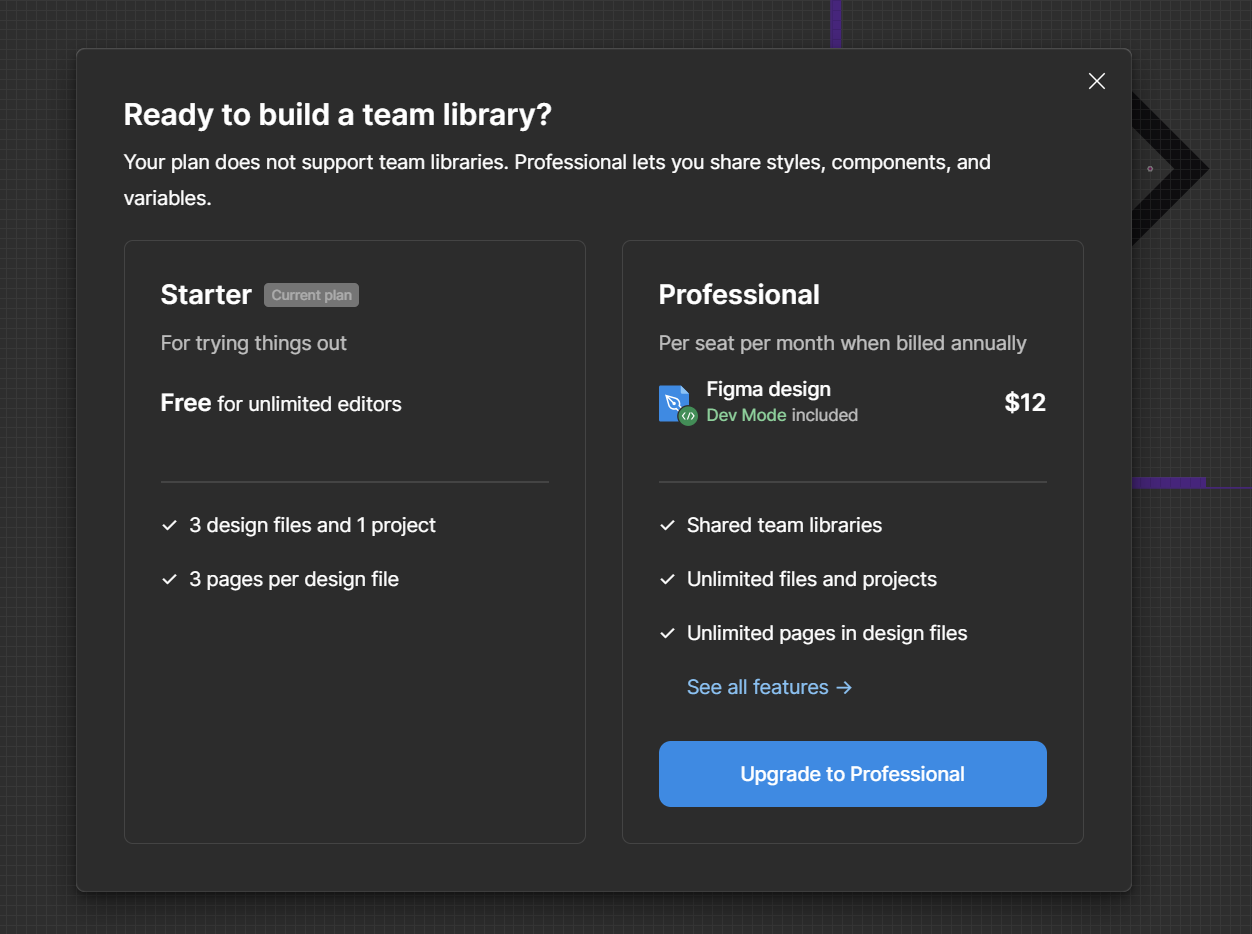Click the checkmark beside 3 design files and 1 project
Image resolution: width=1252 pixels, height=934 pixels.
click(170, 526)
